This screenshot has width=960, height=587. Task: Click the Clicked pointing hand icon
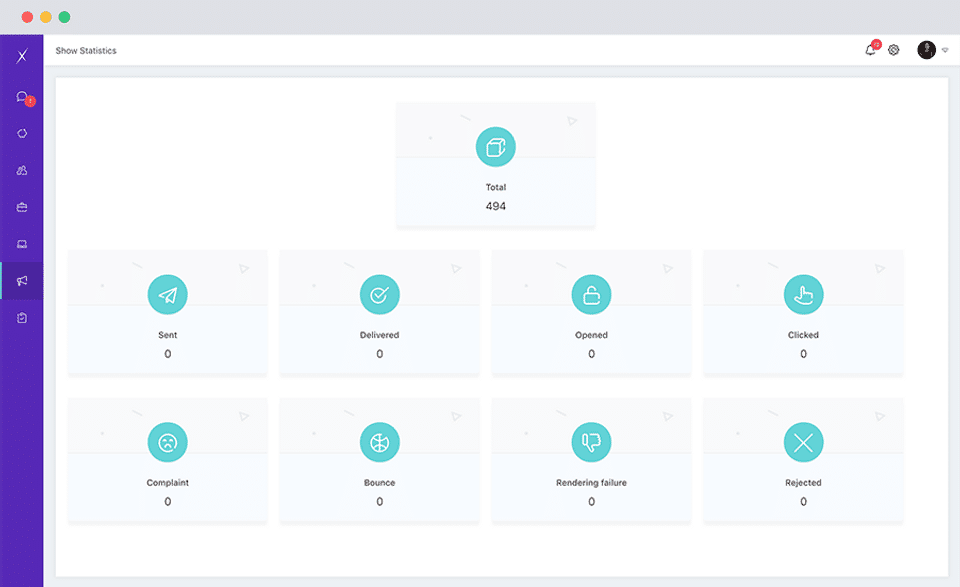point(803,294)
